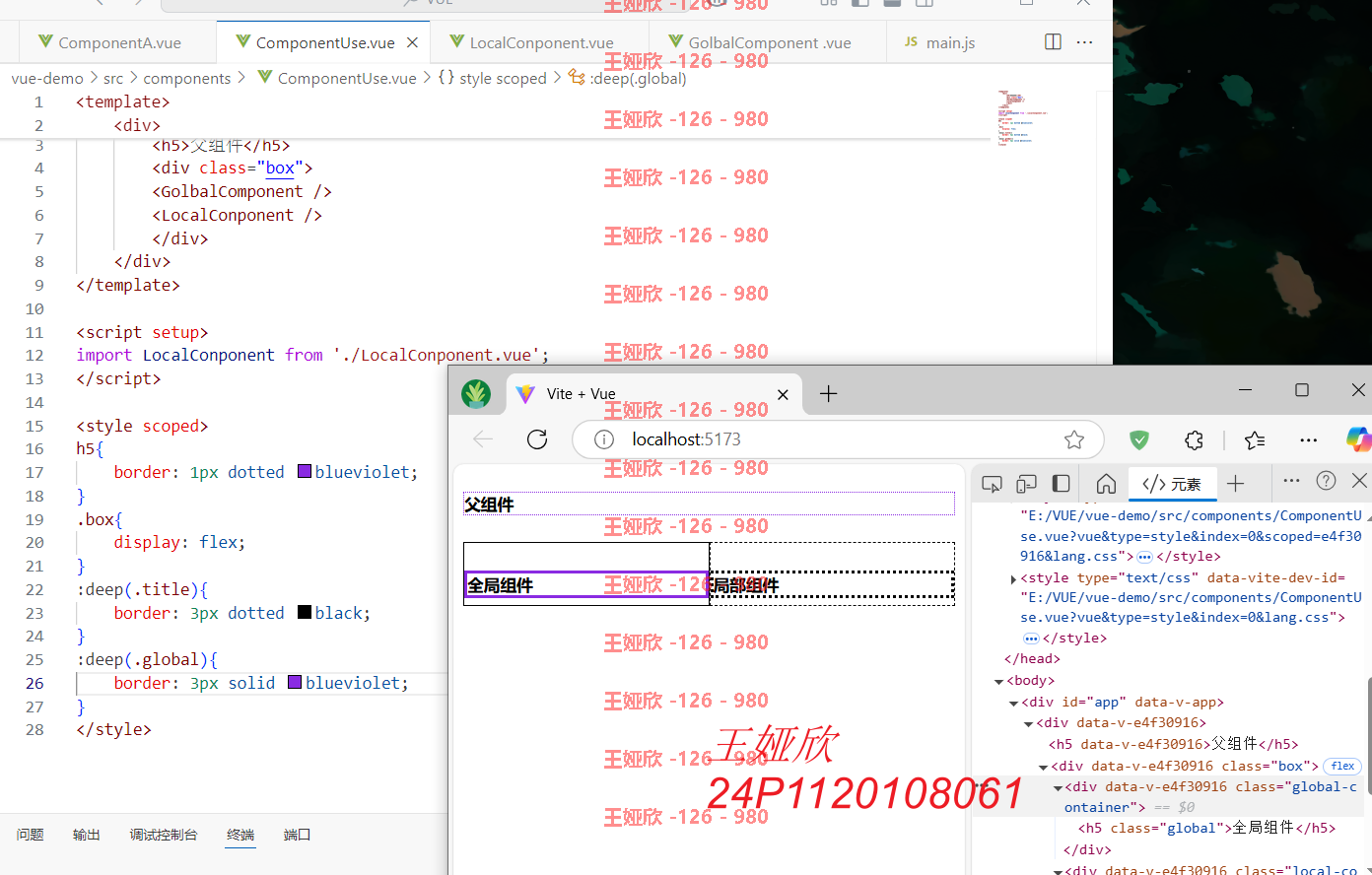Click the green shield extension icon

coord(1139,439)
